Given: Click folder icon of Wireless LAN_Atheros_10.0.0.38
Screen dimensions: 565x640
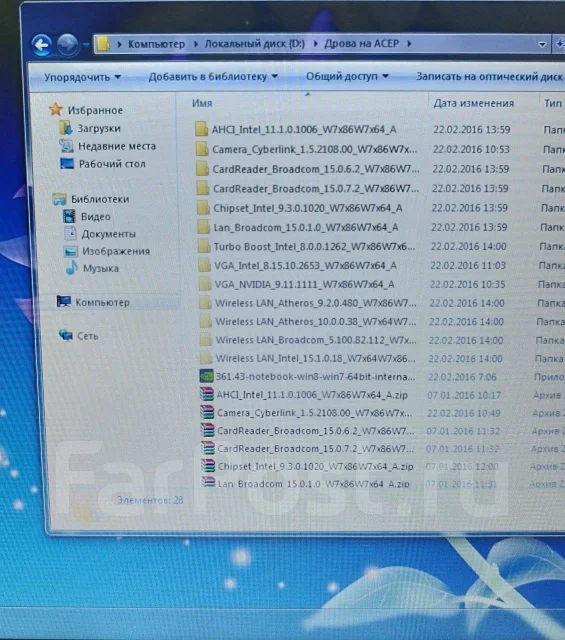Looking at the screenshot, I should [206, 321].
